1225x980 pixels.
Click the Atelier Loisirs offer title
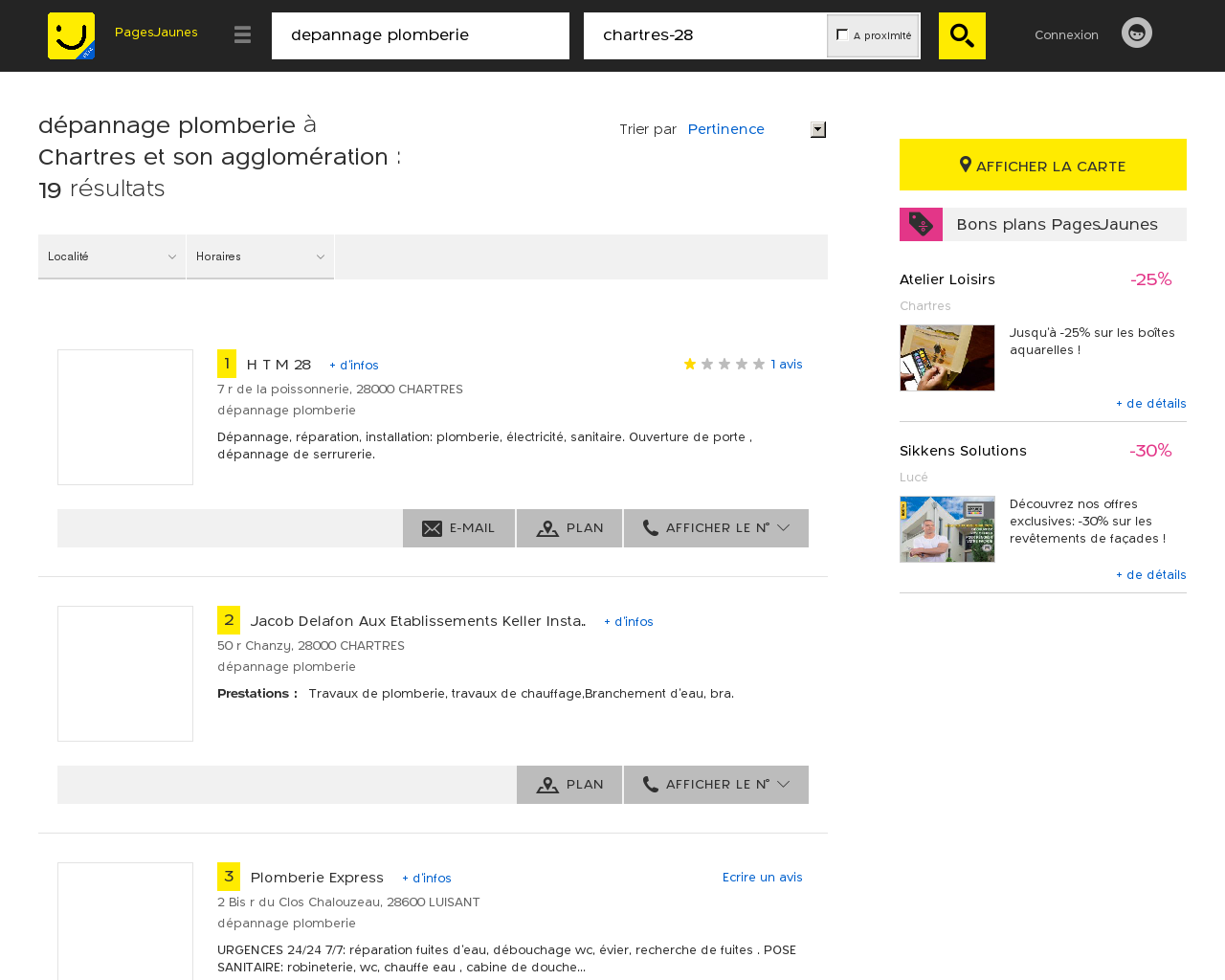pos(947,279)
